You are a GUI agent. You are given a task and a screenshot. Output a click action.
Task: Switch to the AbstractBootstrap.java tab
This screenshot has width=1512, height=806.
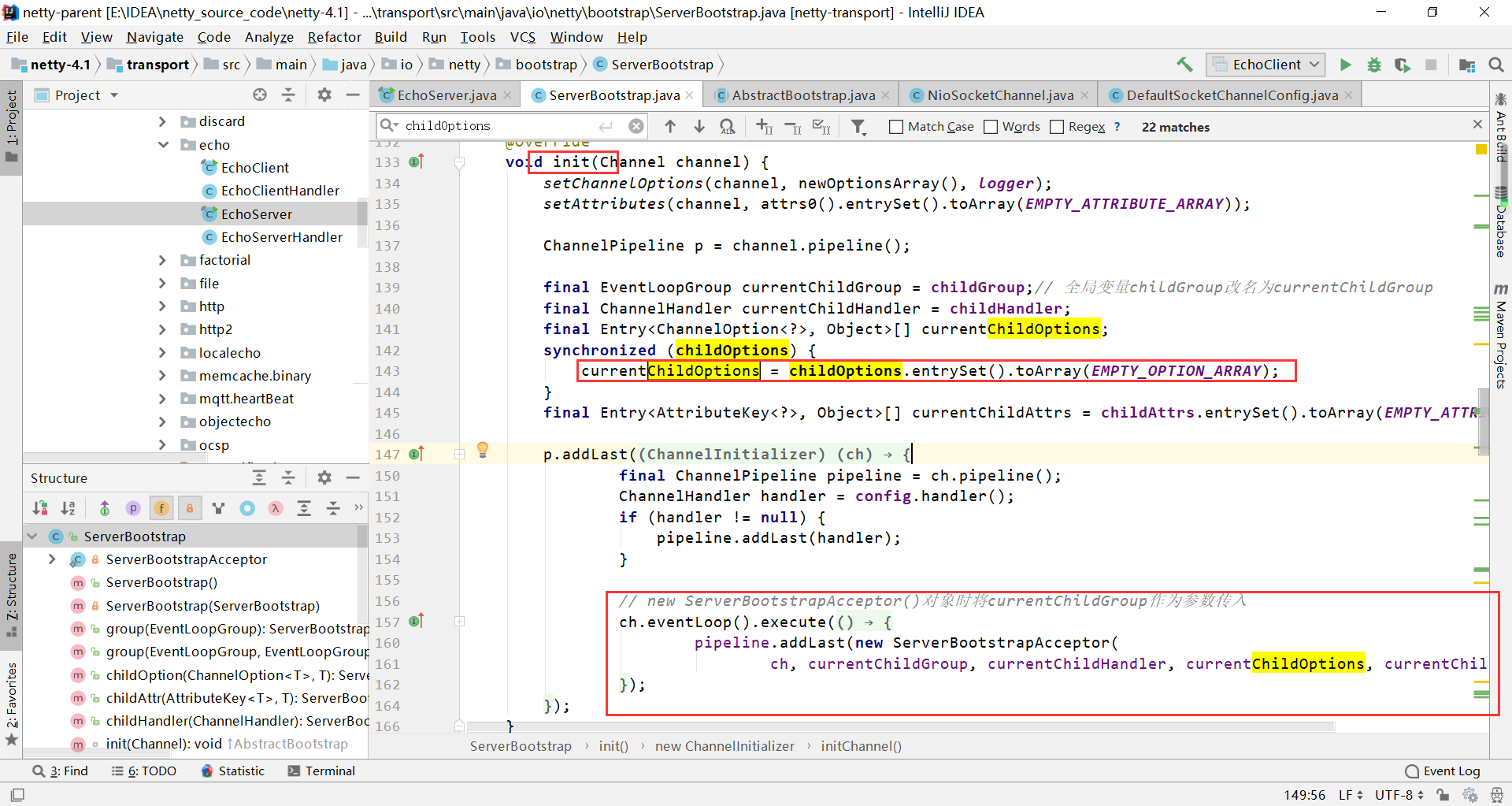tap(802, 95)
